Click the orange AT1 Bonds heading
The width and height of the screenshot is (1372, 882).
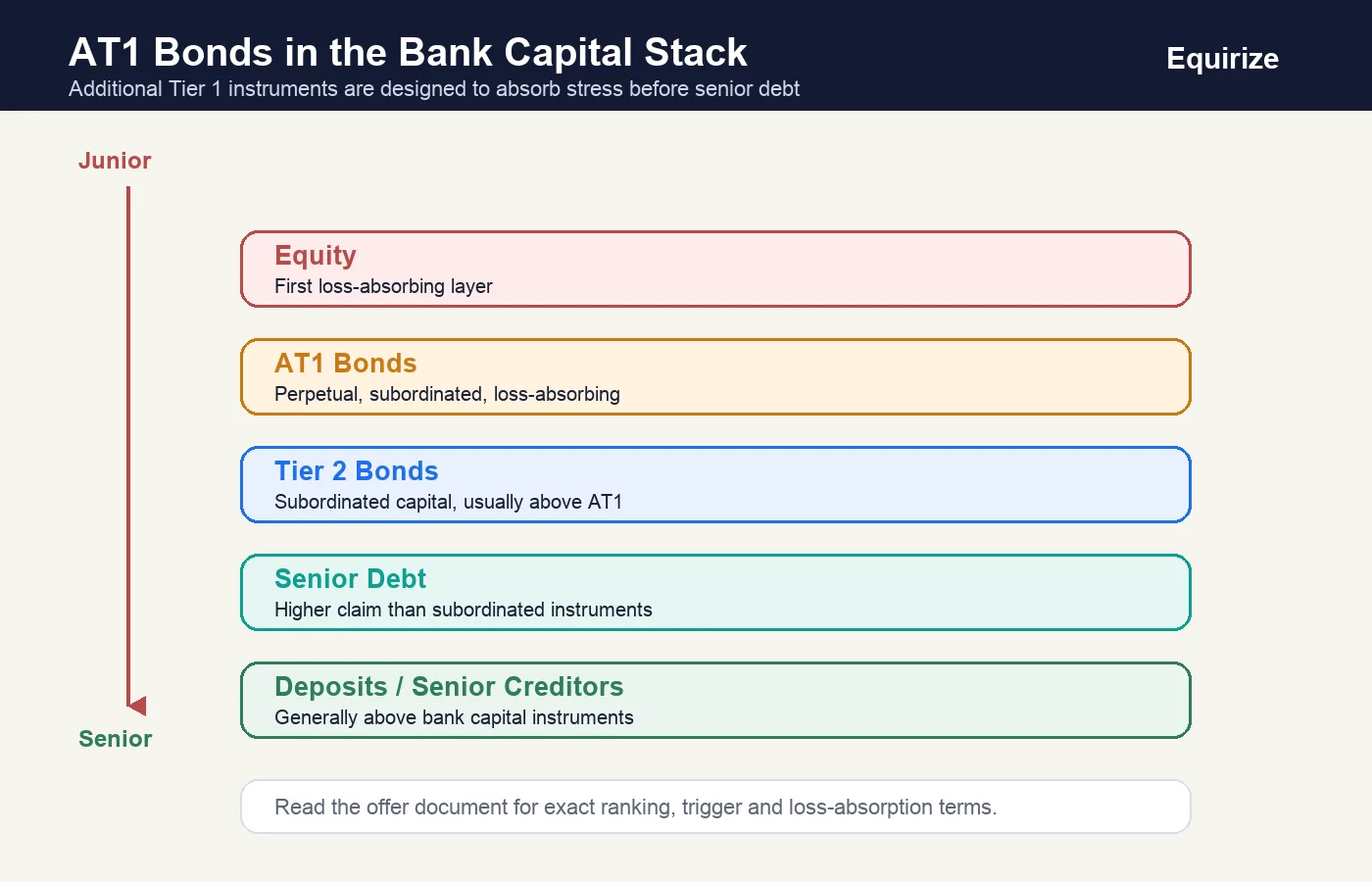pyautogui.click(x=345, y=364)
